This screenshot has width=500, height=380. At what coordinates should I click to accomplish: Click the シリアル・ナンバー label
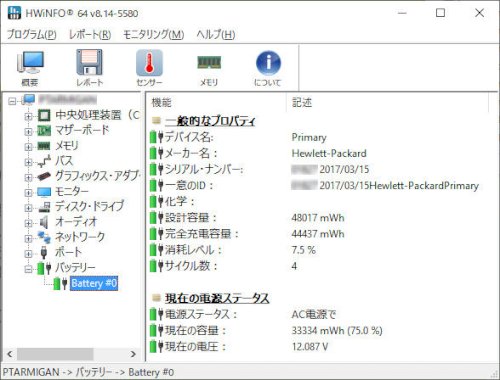point(203,169)
